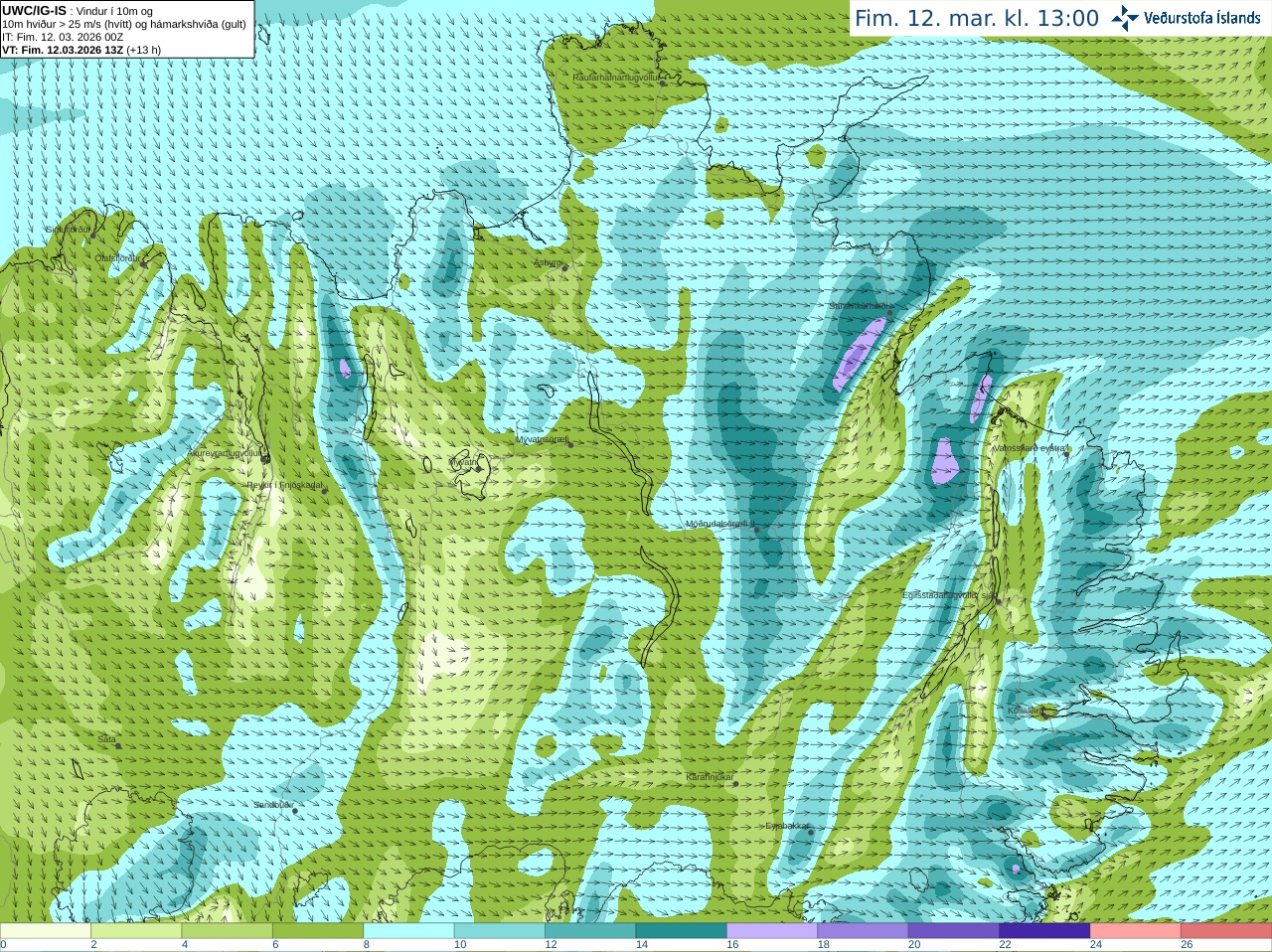Click the above 26 m/s salmon legend swatch
This screenshot has height=952, width=1272.
click(x=1226, y=931)
